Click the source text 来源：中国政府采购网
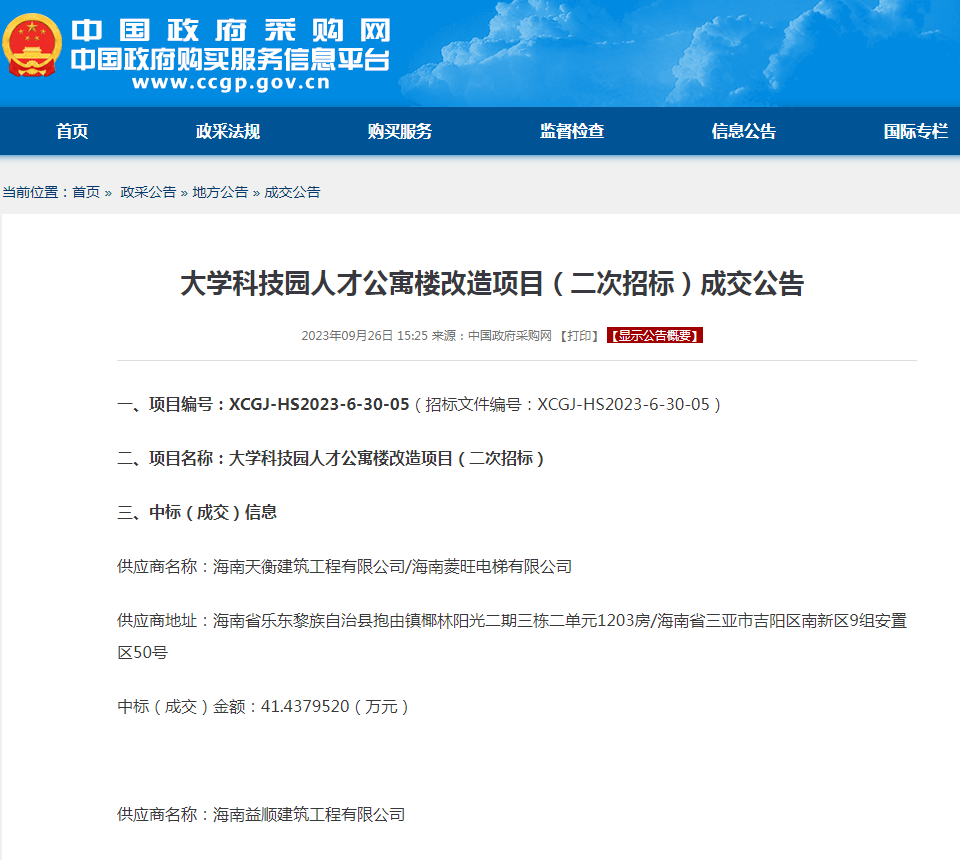 (492, 335)
